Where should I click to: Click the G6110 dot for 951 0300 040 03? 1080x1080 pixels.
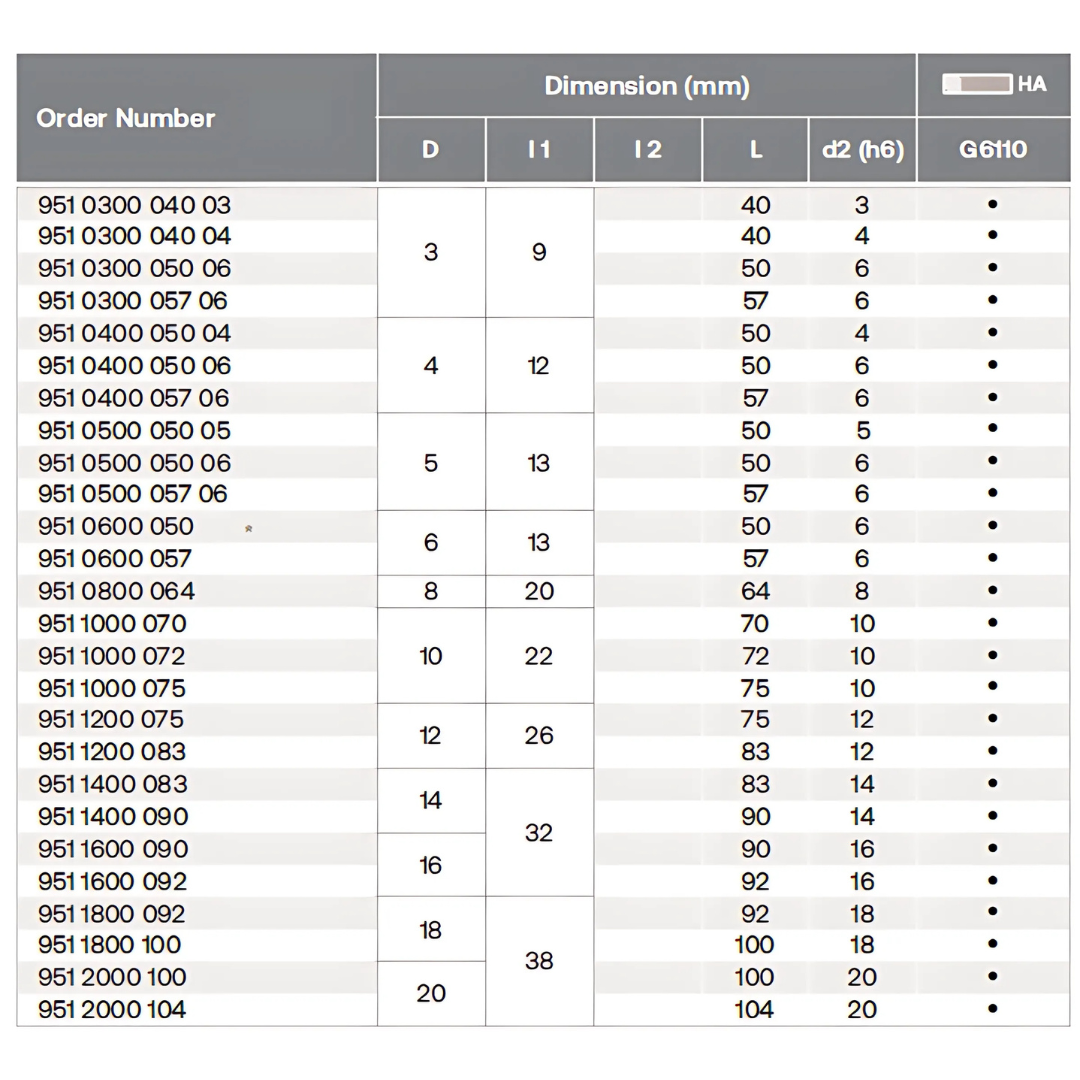click(992, 204)
